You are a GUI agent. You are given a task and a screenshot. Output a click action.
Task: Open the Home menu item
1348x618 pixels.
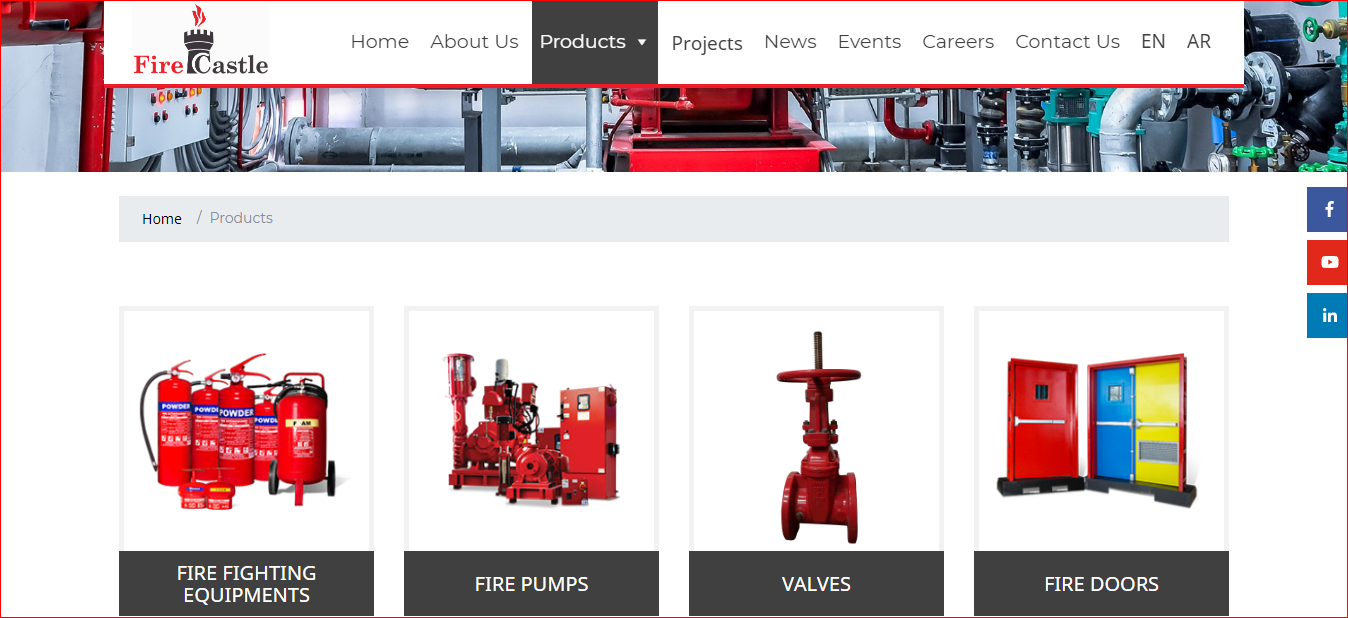pyautogui.click(x=380, y=42)
